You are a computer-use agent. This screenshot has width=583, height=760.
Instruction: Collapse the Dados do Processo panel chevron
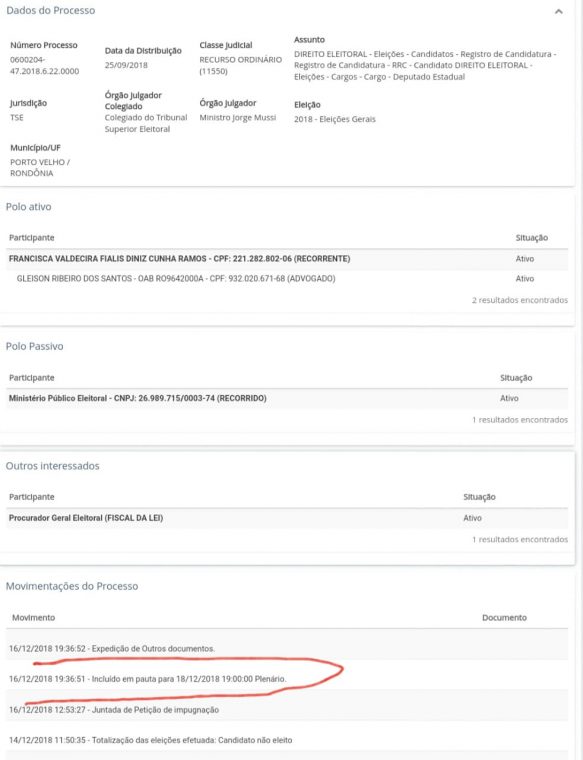coord(558,12)
